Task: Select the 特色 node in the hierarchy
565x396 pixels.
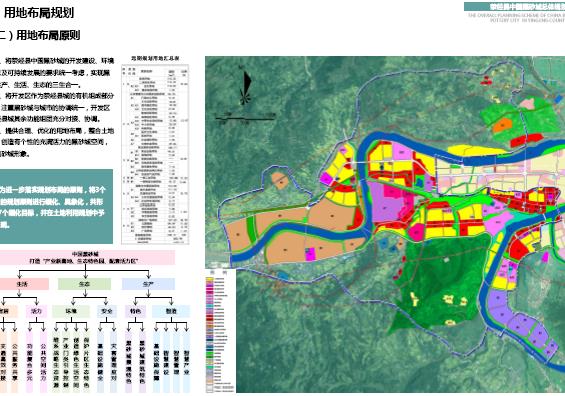Action: 135,311
